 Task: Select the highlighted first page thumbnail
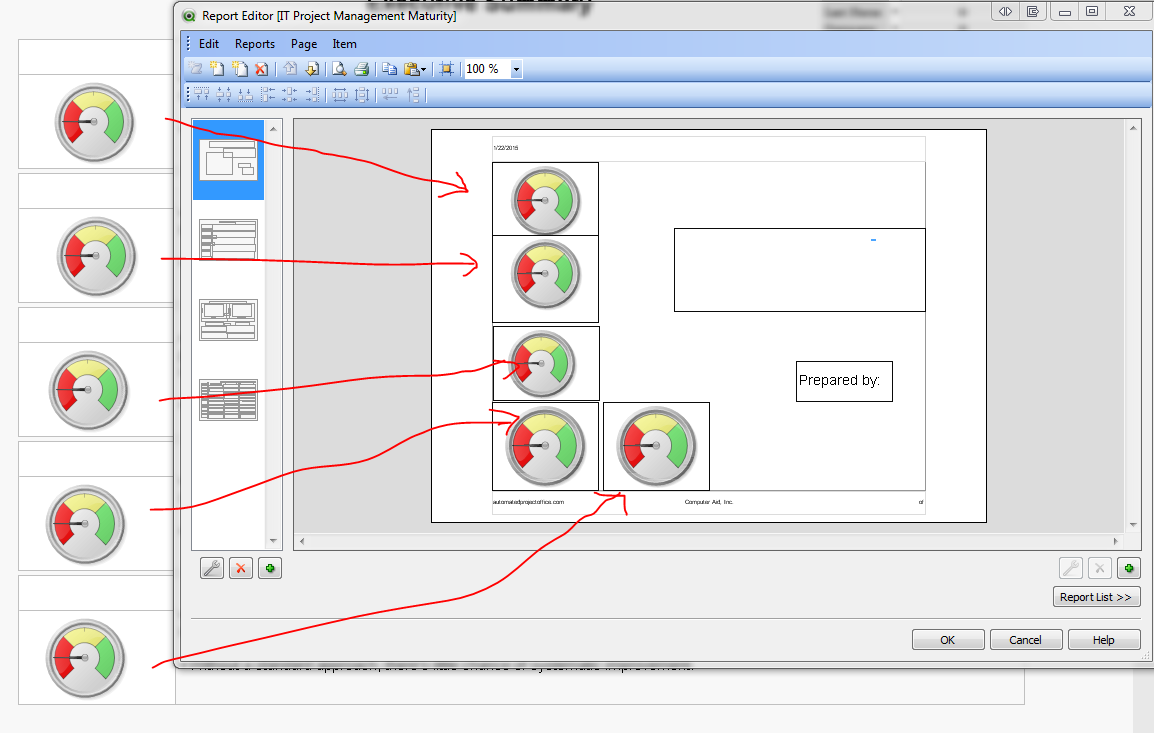tap(228, 160)
